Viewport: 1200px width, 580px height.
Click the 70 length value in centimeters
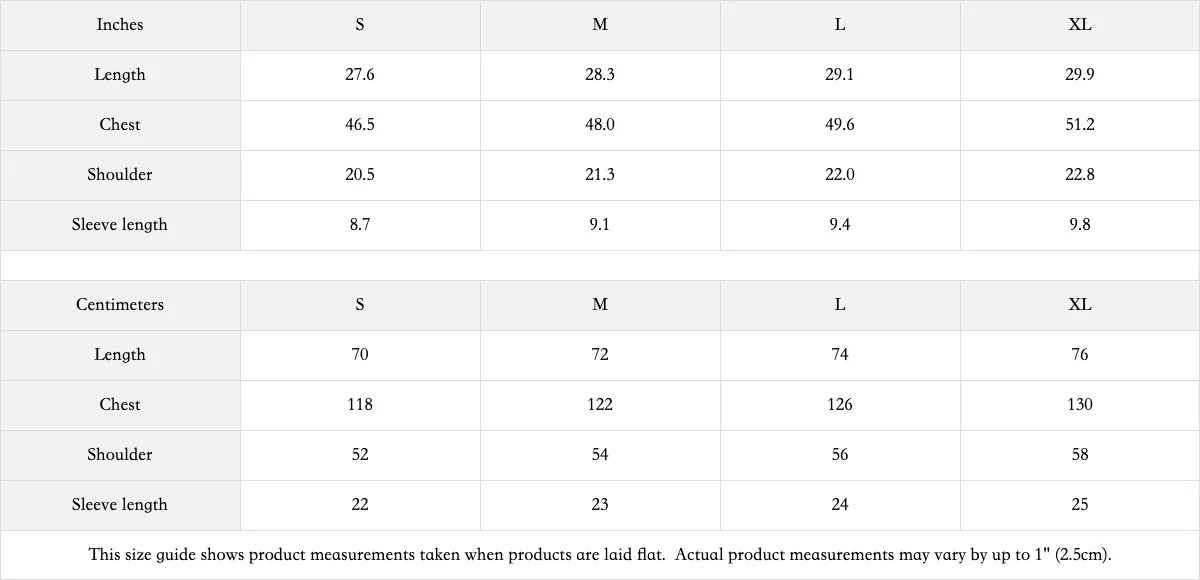[360, 355]
